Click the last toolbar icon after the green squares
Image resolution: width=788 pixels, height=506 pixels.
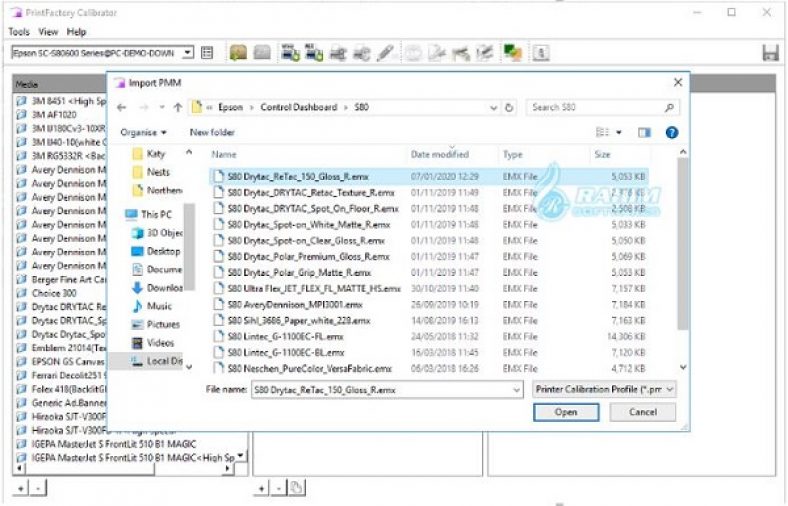[x=541, y=53]
